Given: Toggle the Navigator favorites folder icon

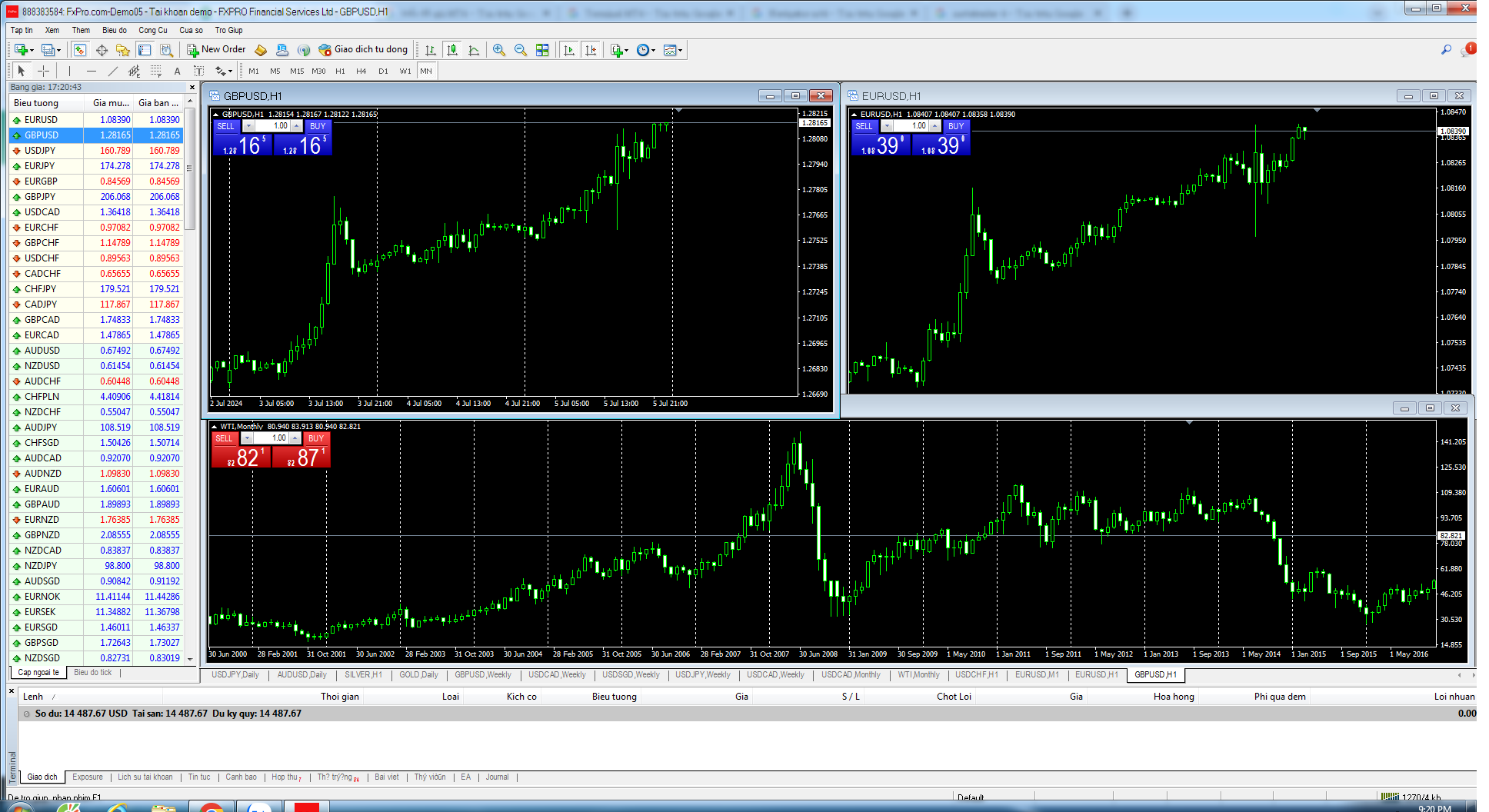Looking at the screenshot, I should pyautogui.click(x=123, y=50).
